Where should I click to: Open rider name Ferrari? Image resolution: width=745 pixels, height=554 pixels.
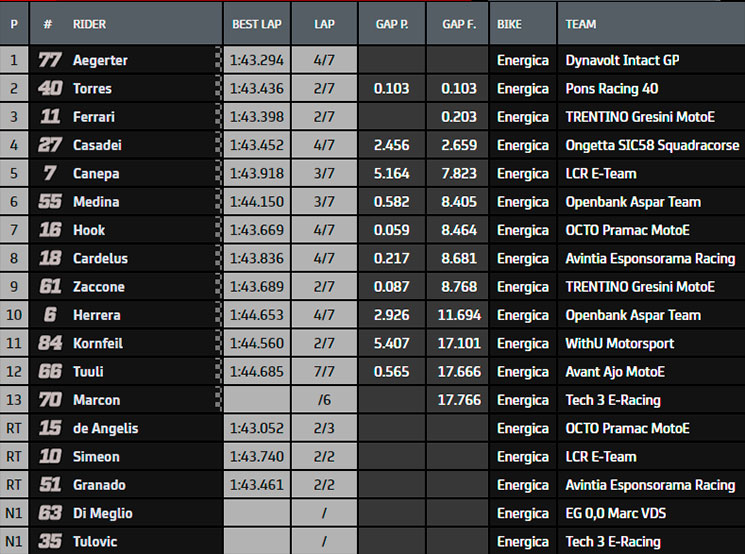94,117
